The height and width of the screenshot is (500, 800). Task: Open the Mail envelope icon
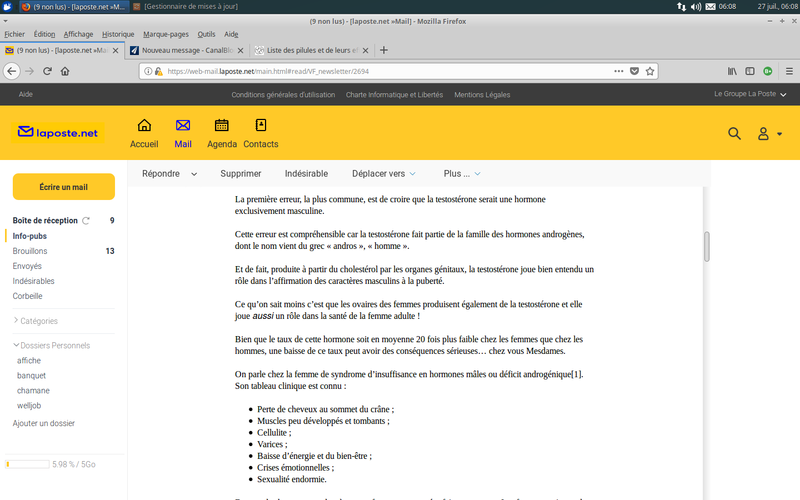click(x=183, y=125)
